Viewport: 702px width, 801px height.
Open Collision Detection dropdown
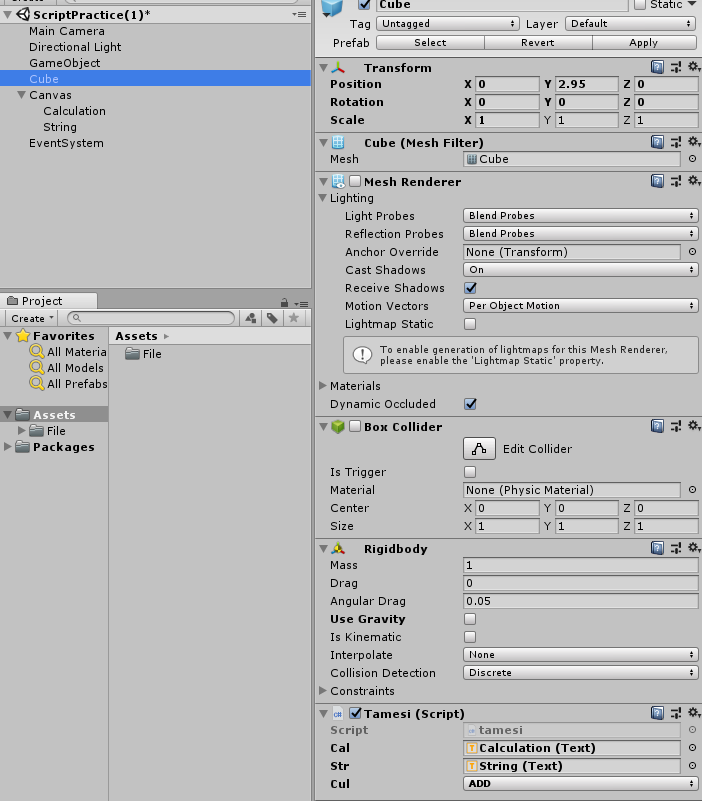click(580, 673)
